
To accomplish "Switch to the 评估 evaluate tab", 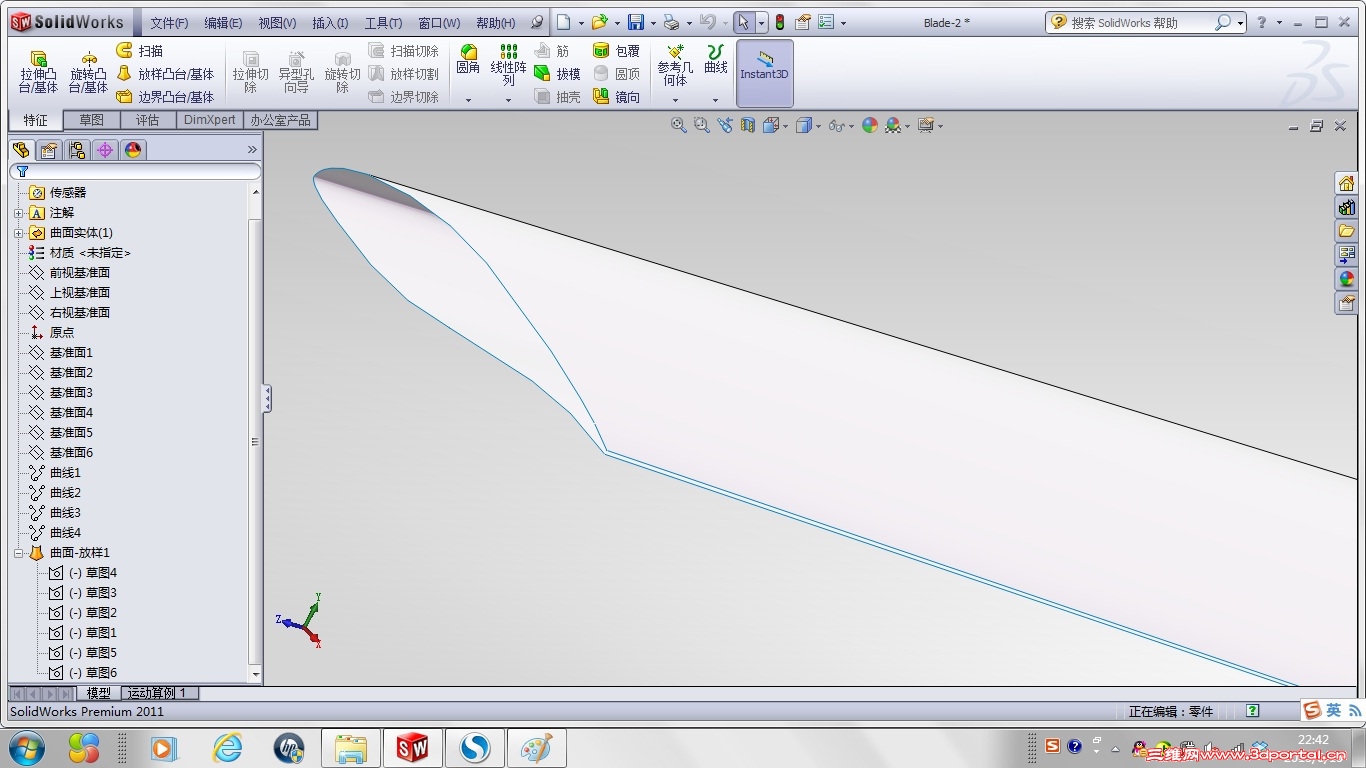I will coord(148,120).
